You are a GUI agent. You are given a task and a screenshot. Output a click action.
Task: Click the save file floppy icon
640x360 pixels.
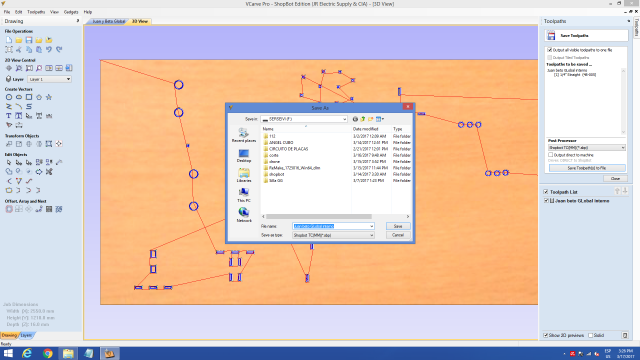point(29,40)
